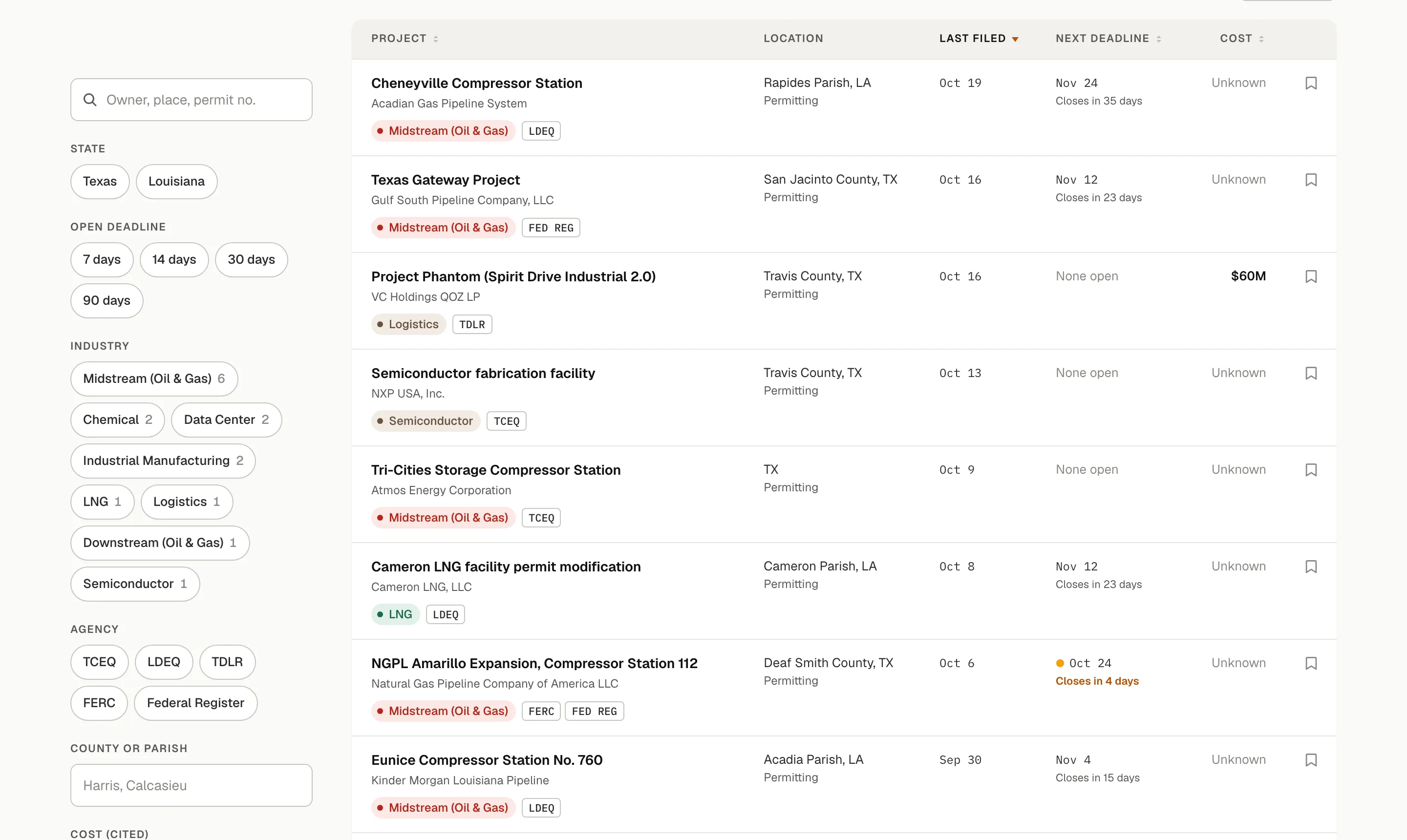Screen dimensions: 1407x840
Task: Click 'Sep 30' last filed date
Action: [x=960, y=760]
